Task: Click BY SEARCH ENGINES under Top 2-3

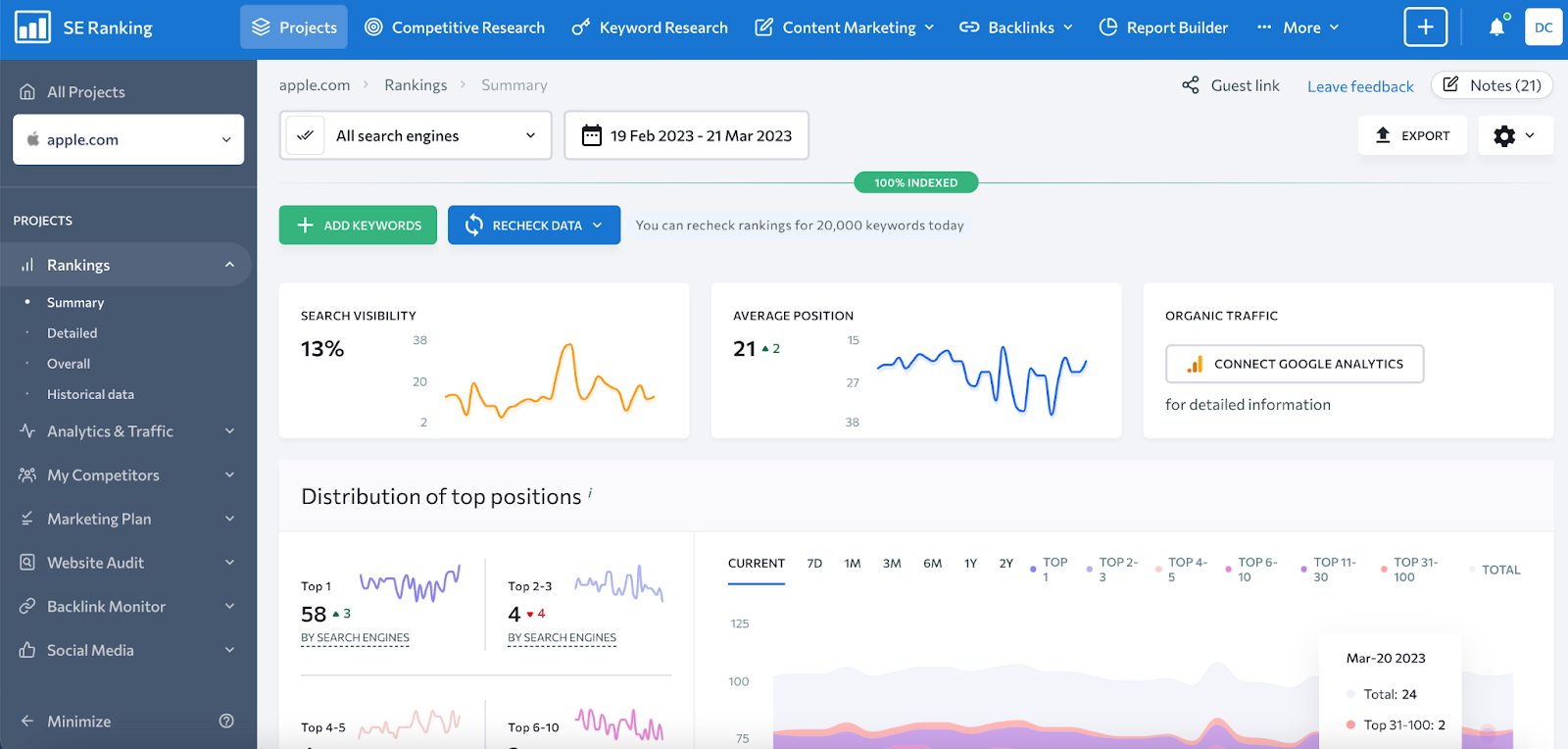Action: [x=562, y=638]
